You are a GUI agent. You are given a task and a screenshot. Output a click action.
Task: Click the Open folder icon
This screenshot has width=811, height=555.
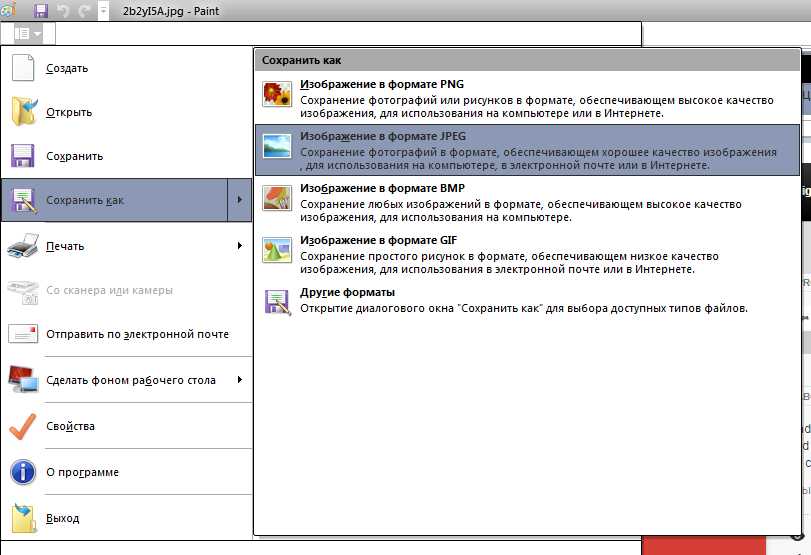pyautogui.click(x=23, y=112)
